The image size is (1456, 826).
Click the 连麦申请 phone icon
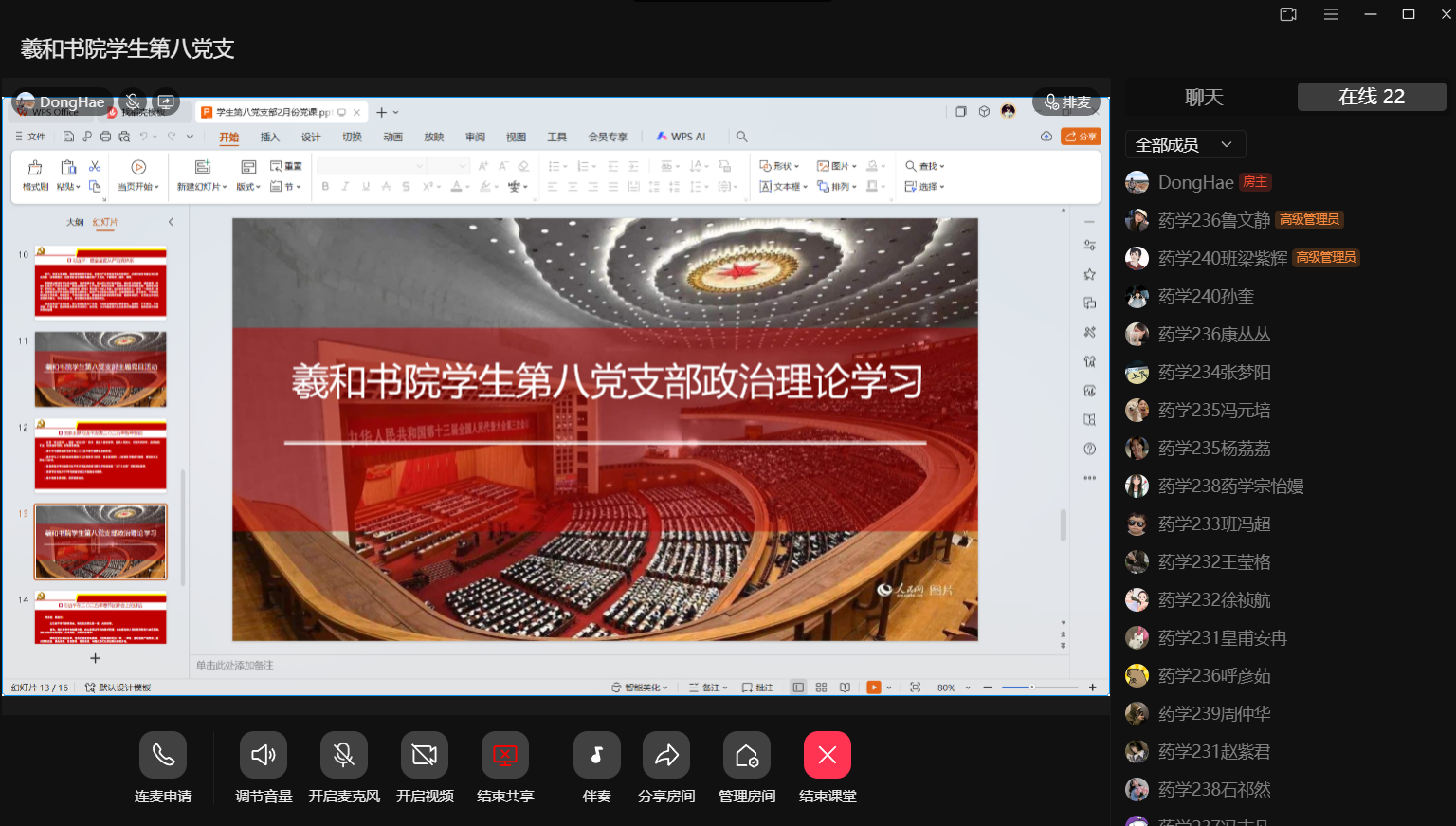(163, 755)
